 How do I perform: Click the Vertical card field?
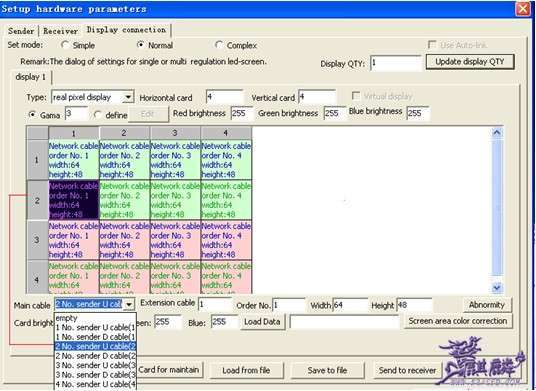click(x=317, y=97)
